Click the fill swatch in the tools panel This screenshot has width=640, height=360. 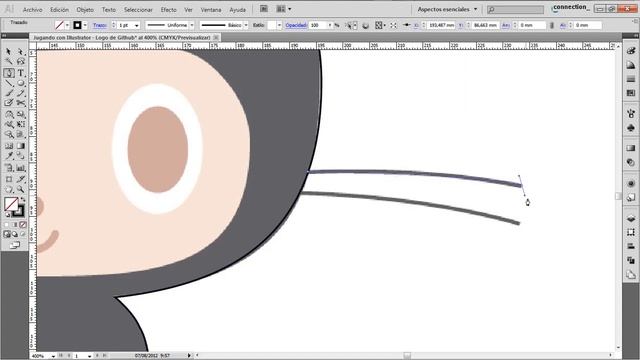click(x=11, y=204)
